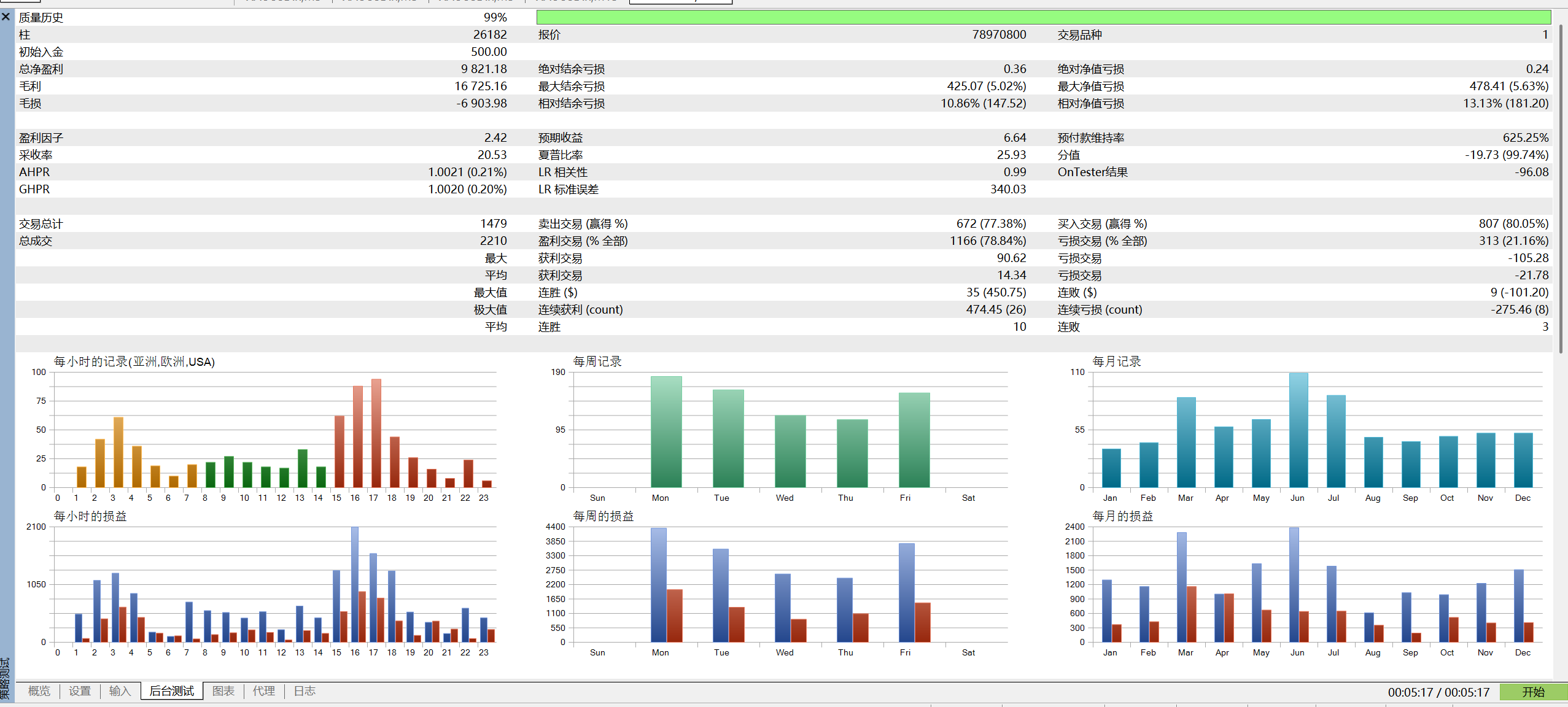Click the green history quality progress bar
This screenshot has height=707, width=1568.
pos(1044,17)
